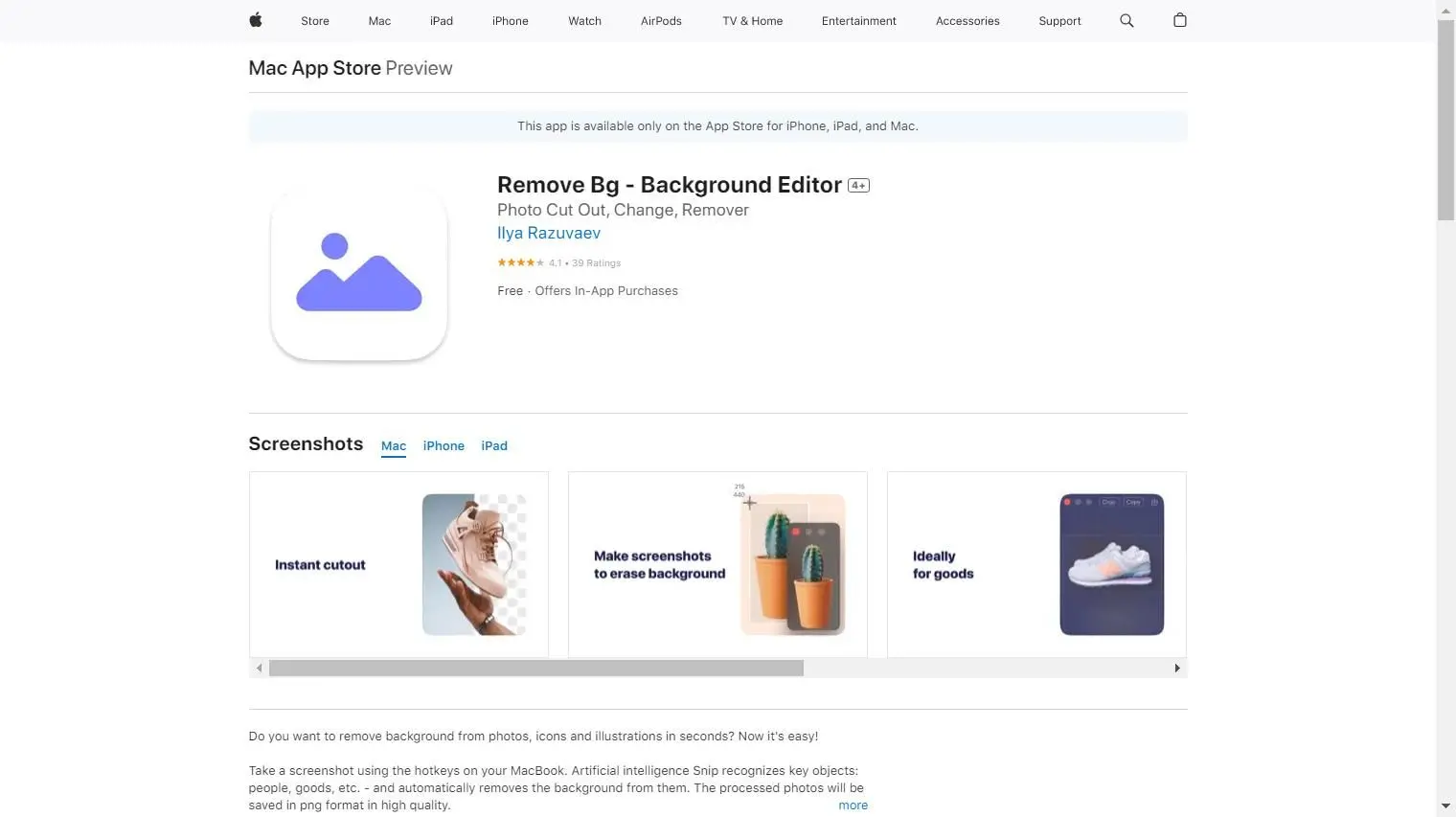Image resolution: width=1456 pixels, height=817 pixels.
Task: Open the Instant cutout screenshot thumbnail
Action: click(x=398, y=564)
